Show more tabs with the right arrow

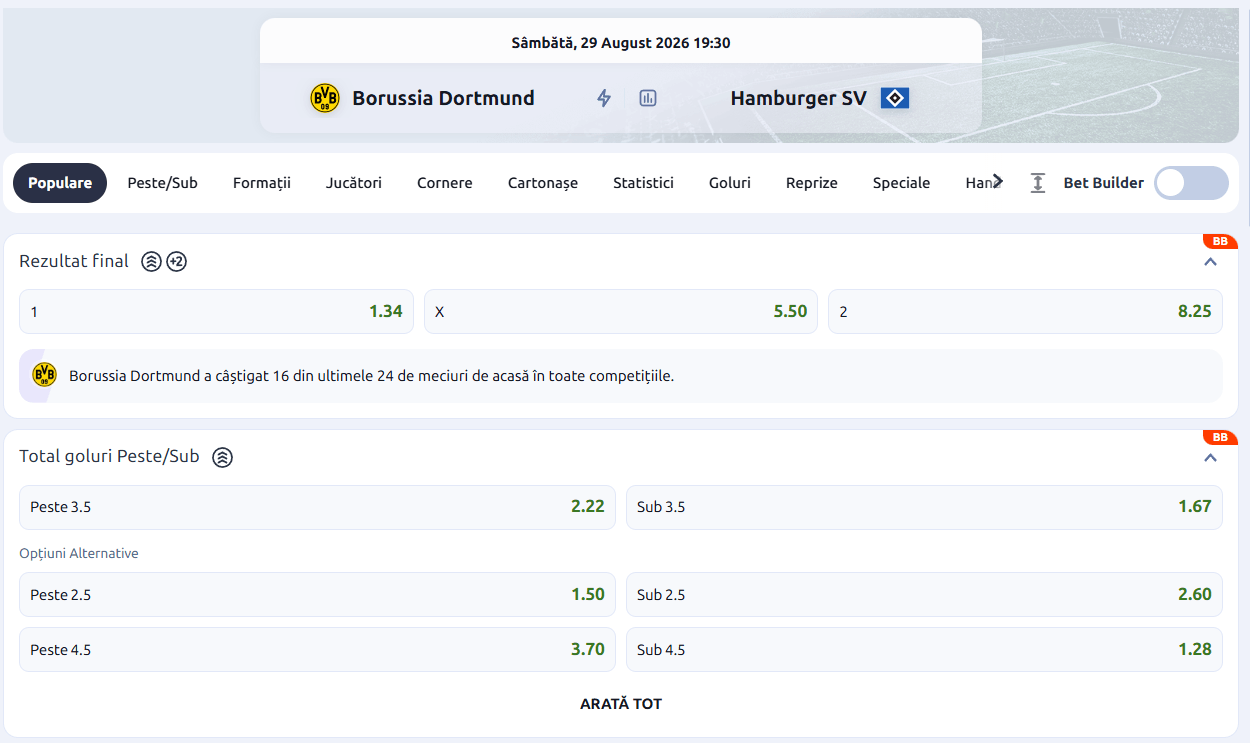[x=997, y=181]
